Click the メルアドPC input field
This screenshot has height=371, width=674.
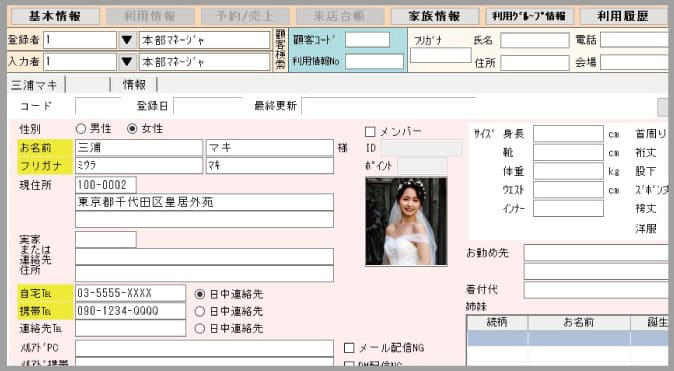pyautogui.click(x=204, y=348)
